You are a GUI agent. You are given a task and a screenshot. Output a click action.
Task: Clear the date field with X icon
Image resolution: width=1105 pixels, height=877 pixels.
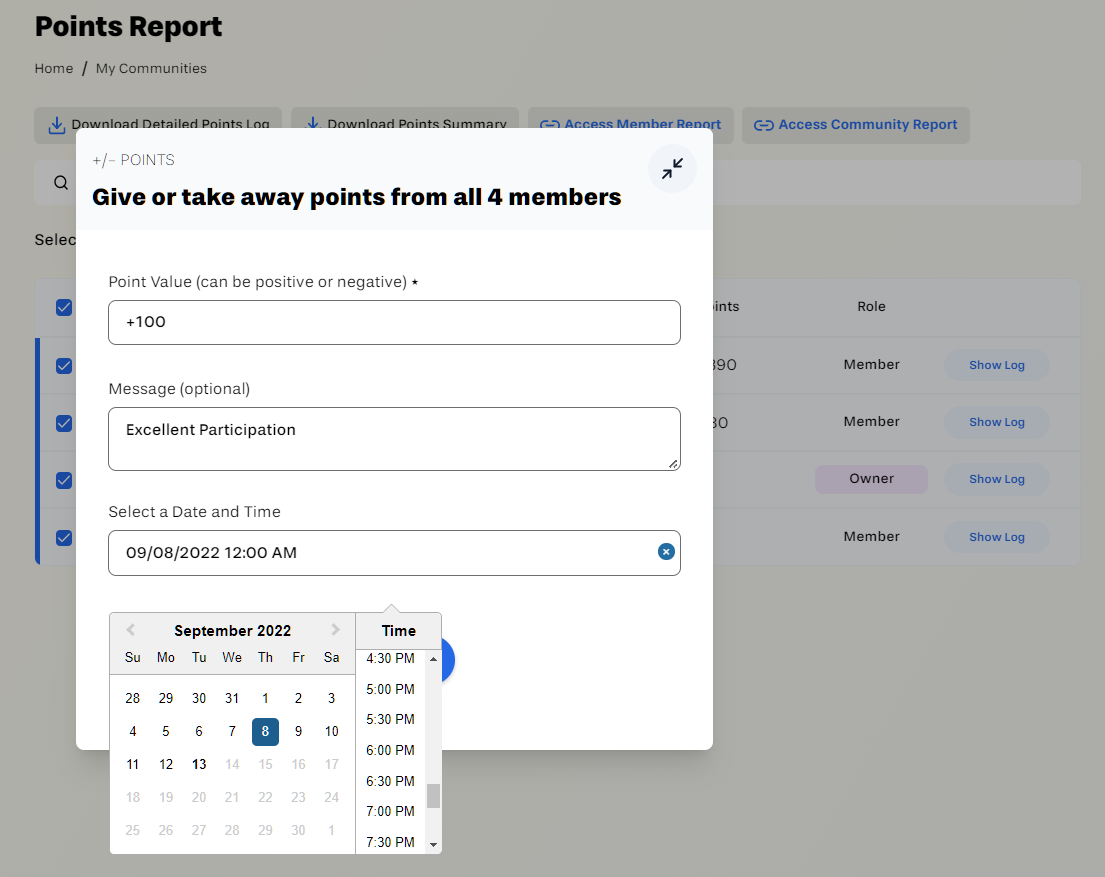[x=666, y=552]
